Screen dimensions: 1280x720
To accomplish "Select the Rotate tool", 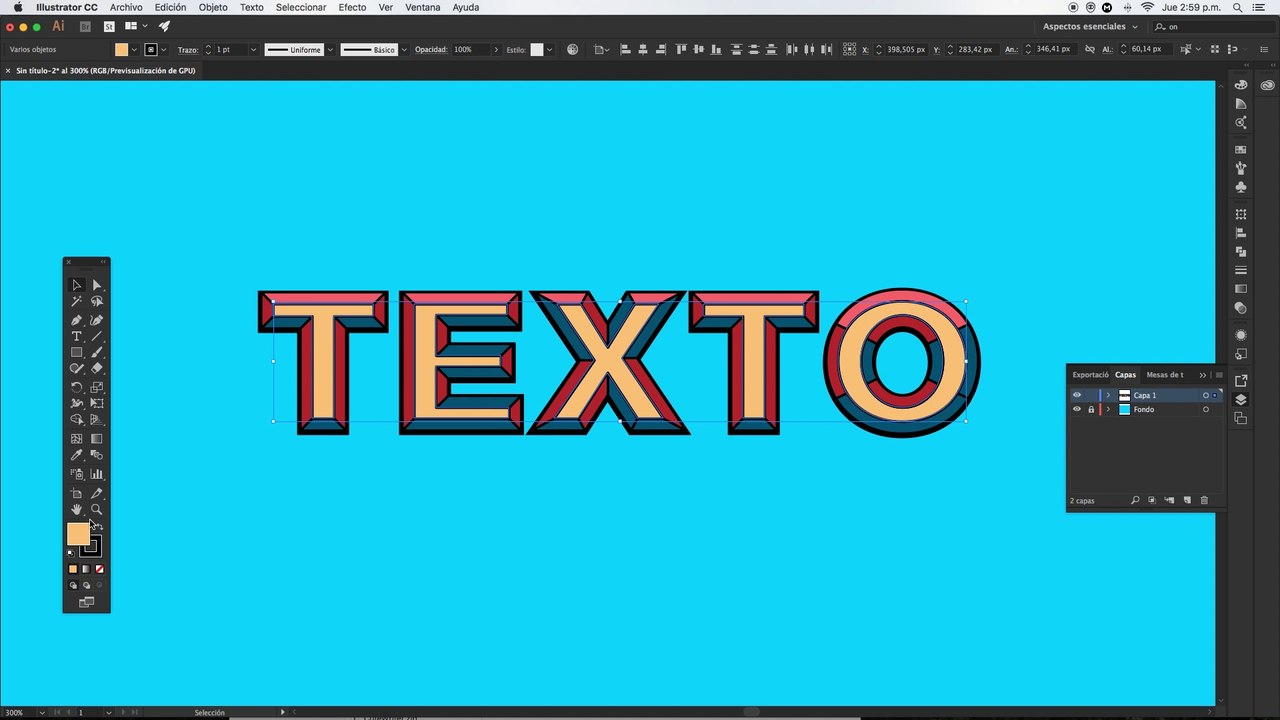I will [x=76, y=387].
